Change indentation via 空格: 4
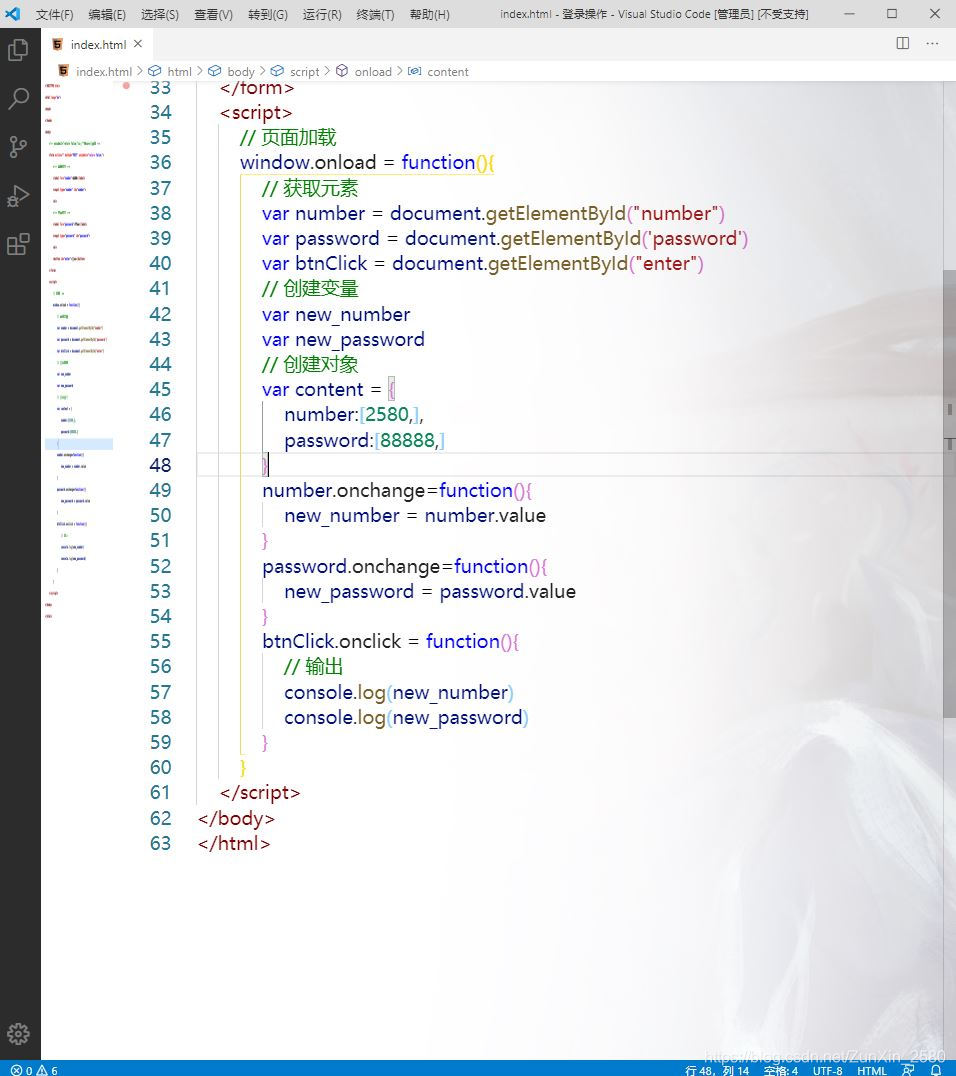The width and height of the screenshot is (956, 1076). (781, 1070)
